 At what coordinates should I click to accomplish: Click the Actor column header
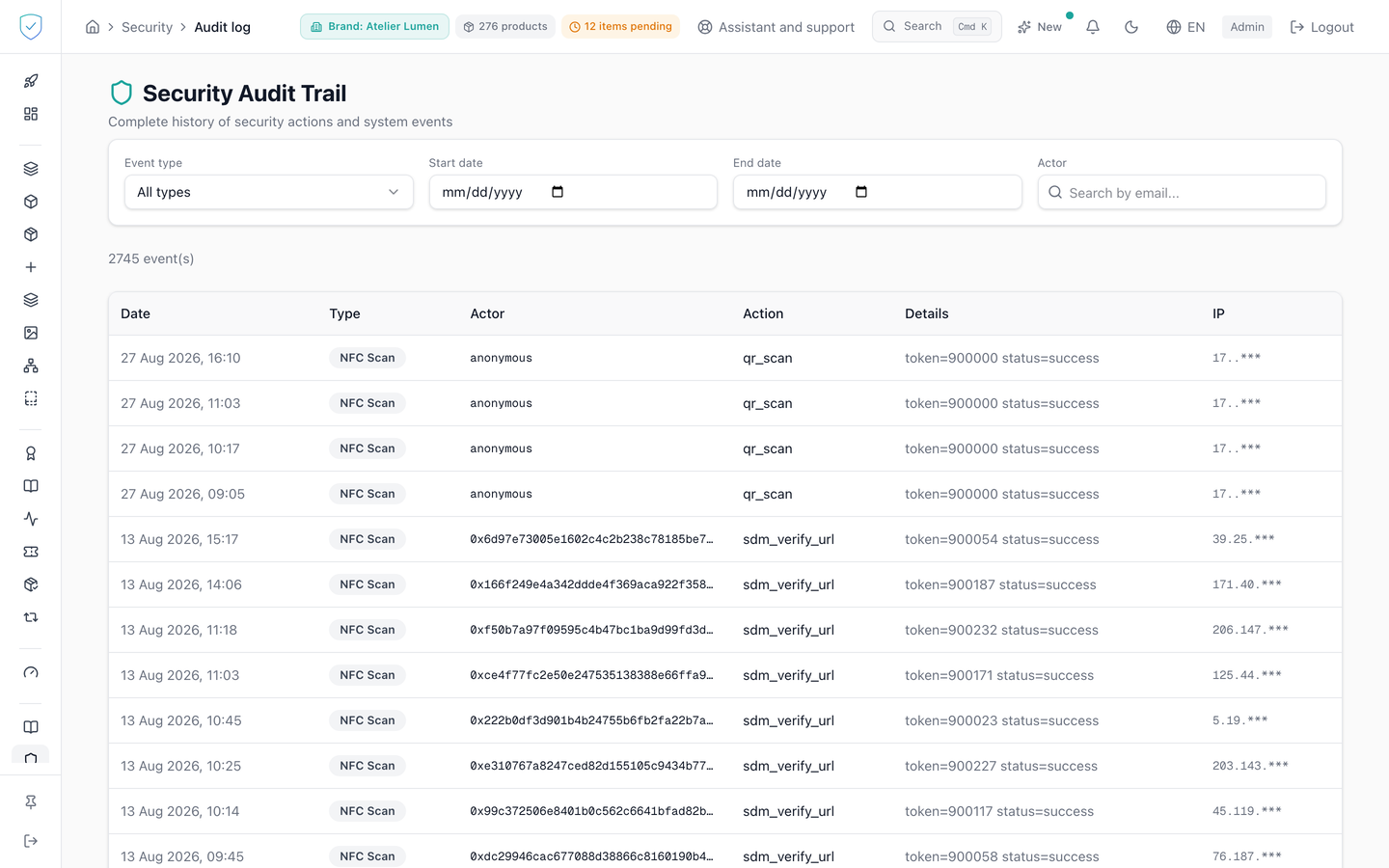tap(487, 313)
